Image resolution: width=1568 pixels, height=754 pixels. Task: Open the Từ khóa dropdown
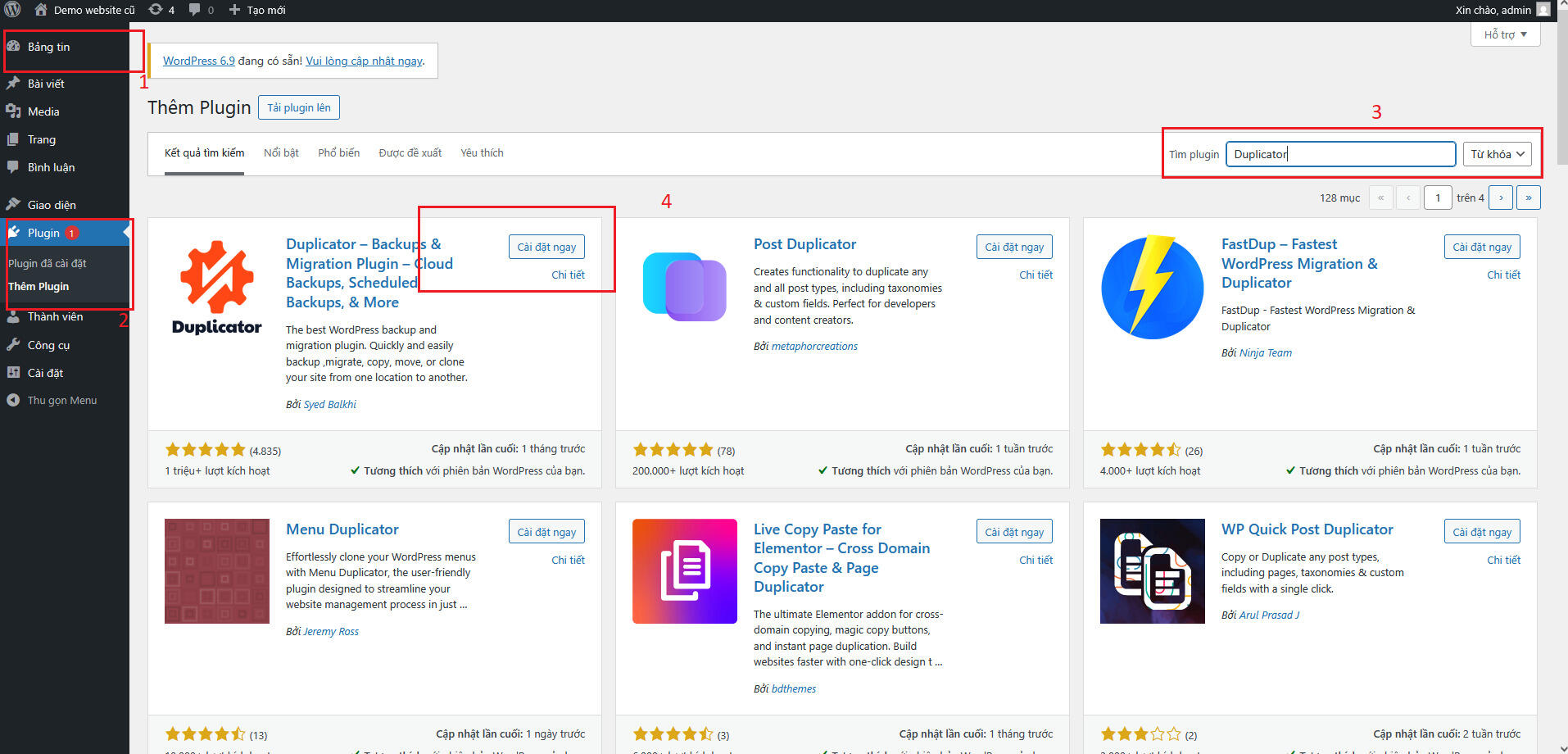(1496, 153)
